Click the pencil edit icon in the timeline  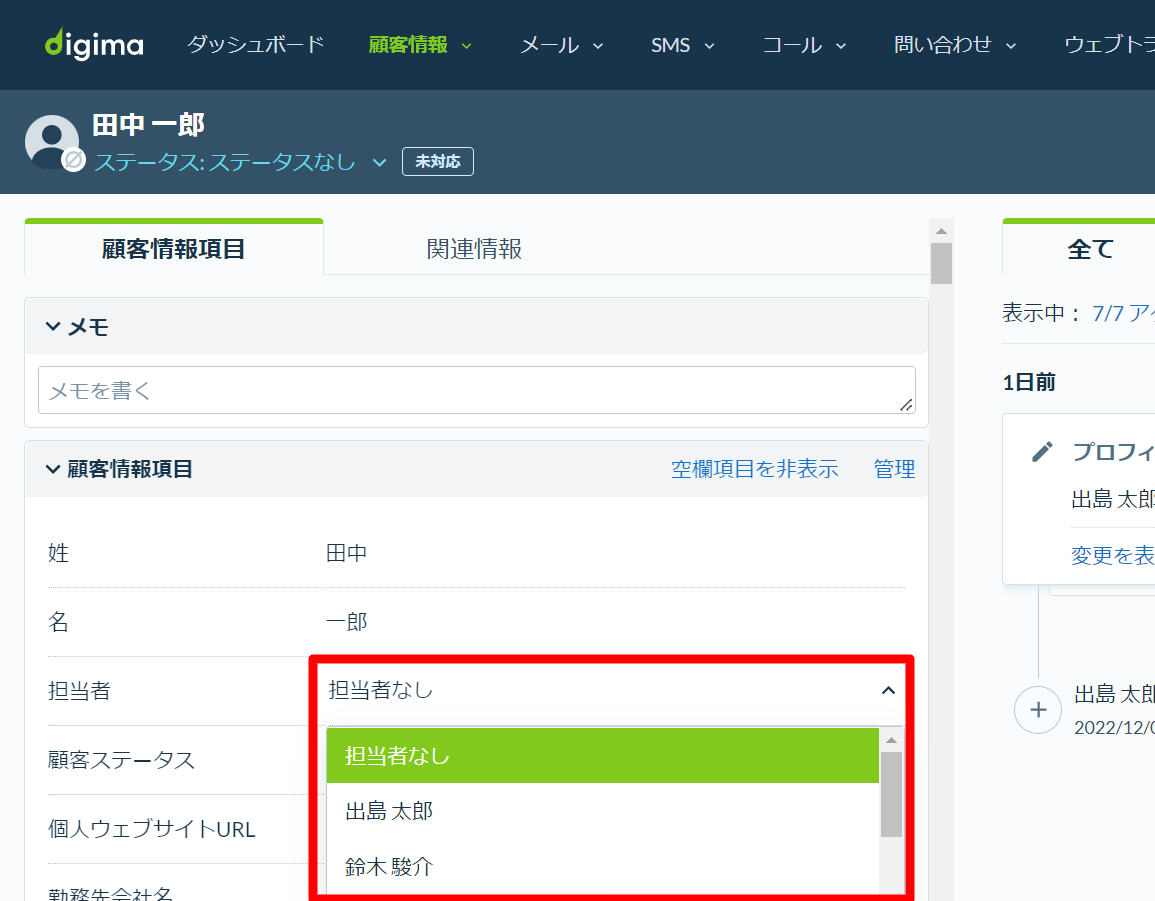click(1042, 452)
